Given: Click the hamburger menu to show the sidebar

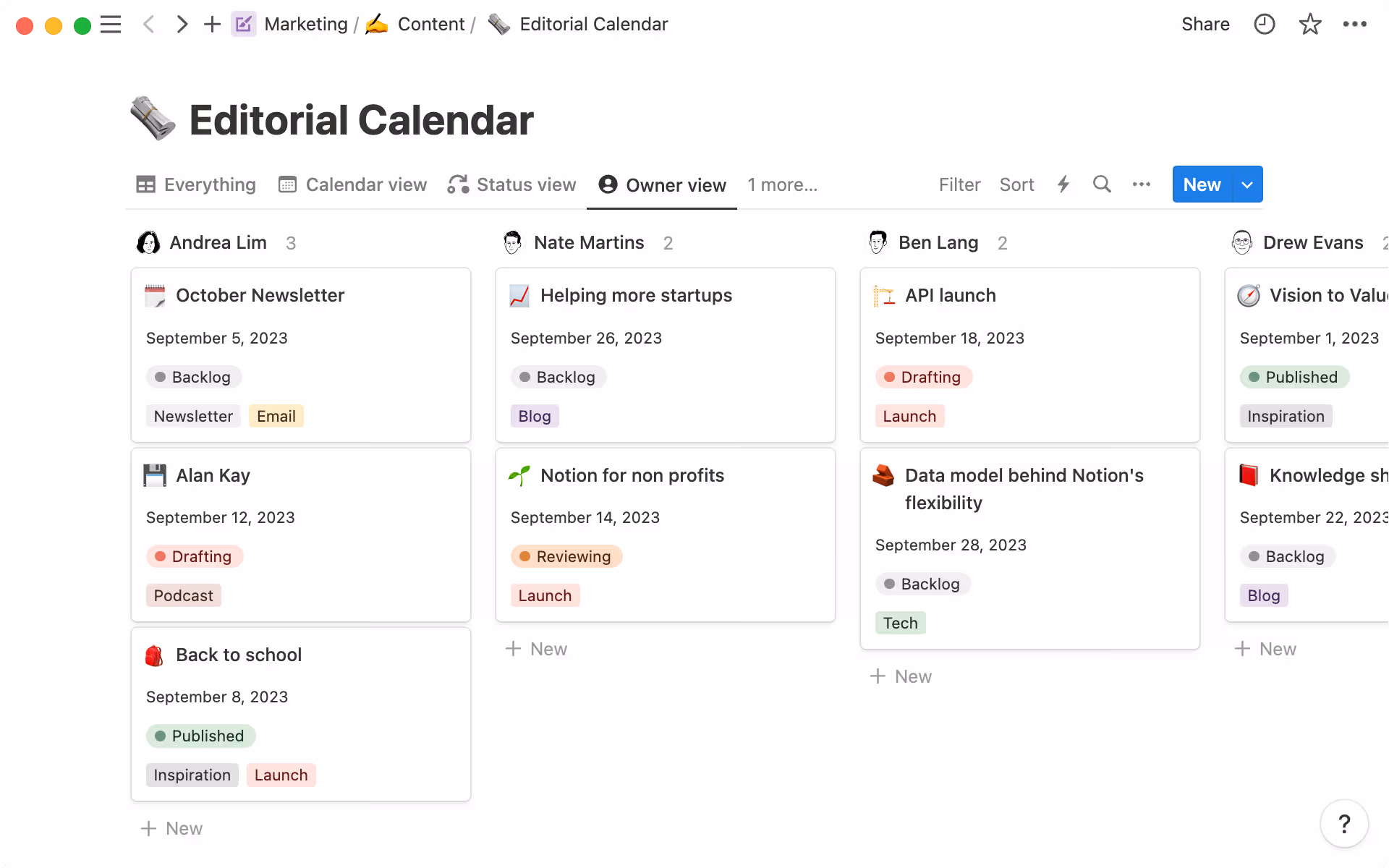Looking at the screenshot, I should coord(111,24).
